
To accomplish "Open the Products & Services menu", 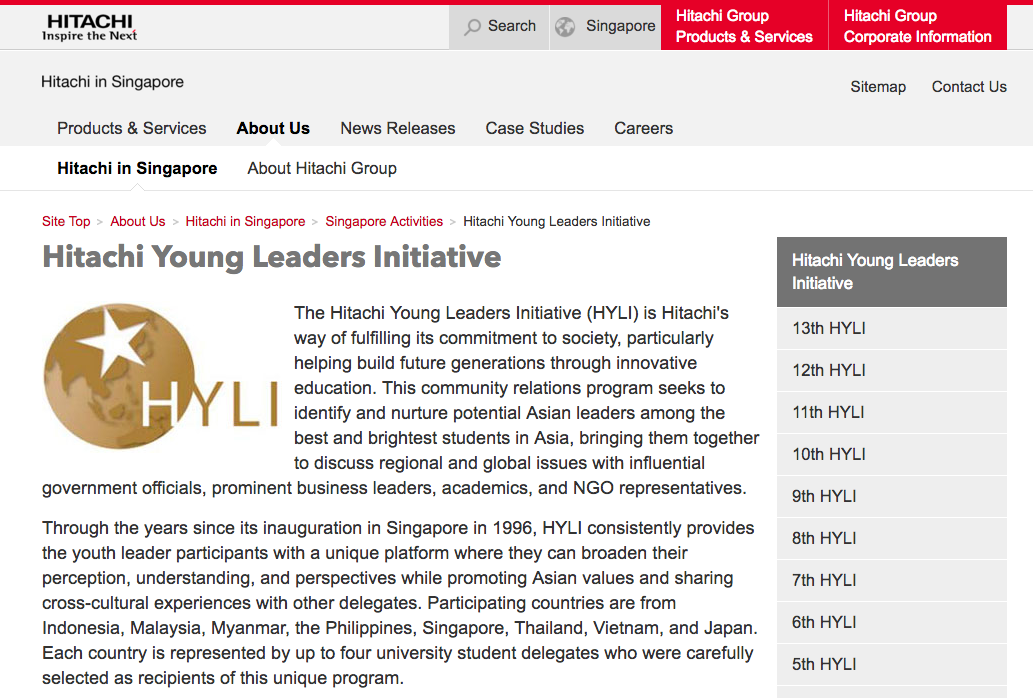I will 132,128.
